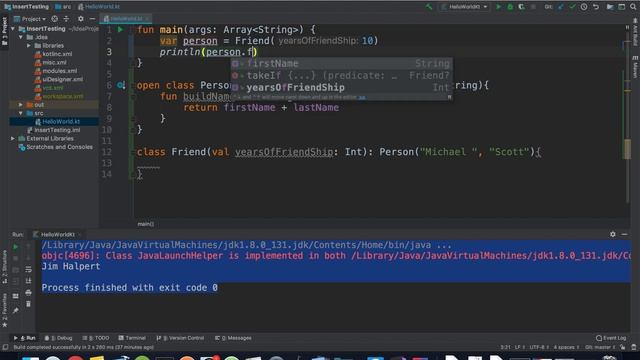The width and height of the screenshot is (640, 360).
Task: Run HelloWorldKt from the top toolbar
Action: (498, 7)
